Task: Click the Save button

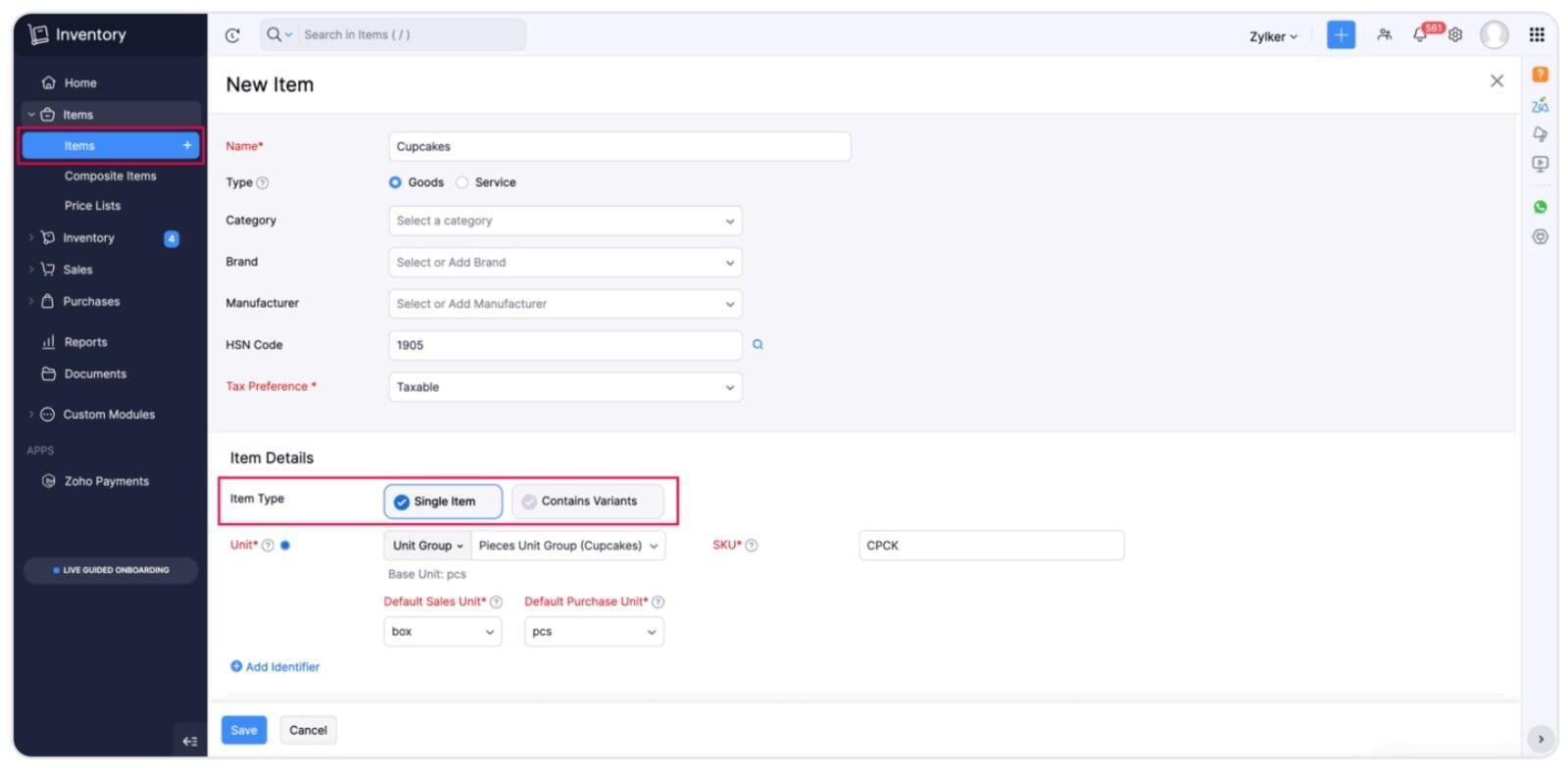Action: point(244,730)
